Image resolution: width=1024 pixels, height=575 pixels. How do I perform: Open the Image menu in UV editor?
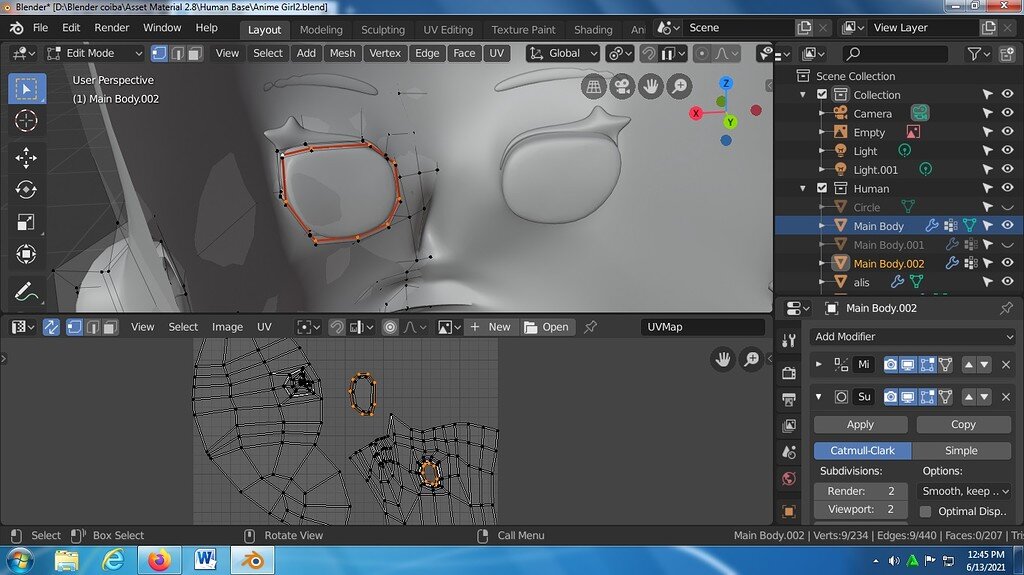coord(227,327)
